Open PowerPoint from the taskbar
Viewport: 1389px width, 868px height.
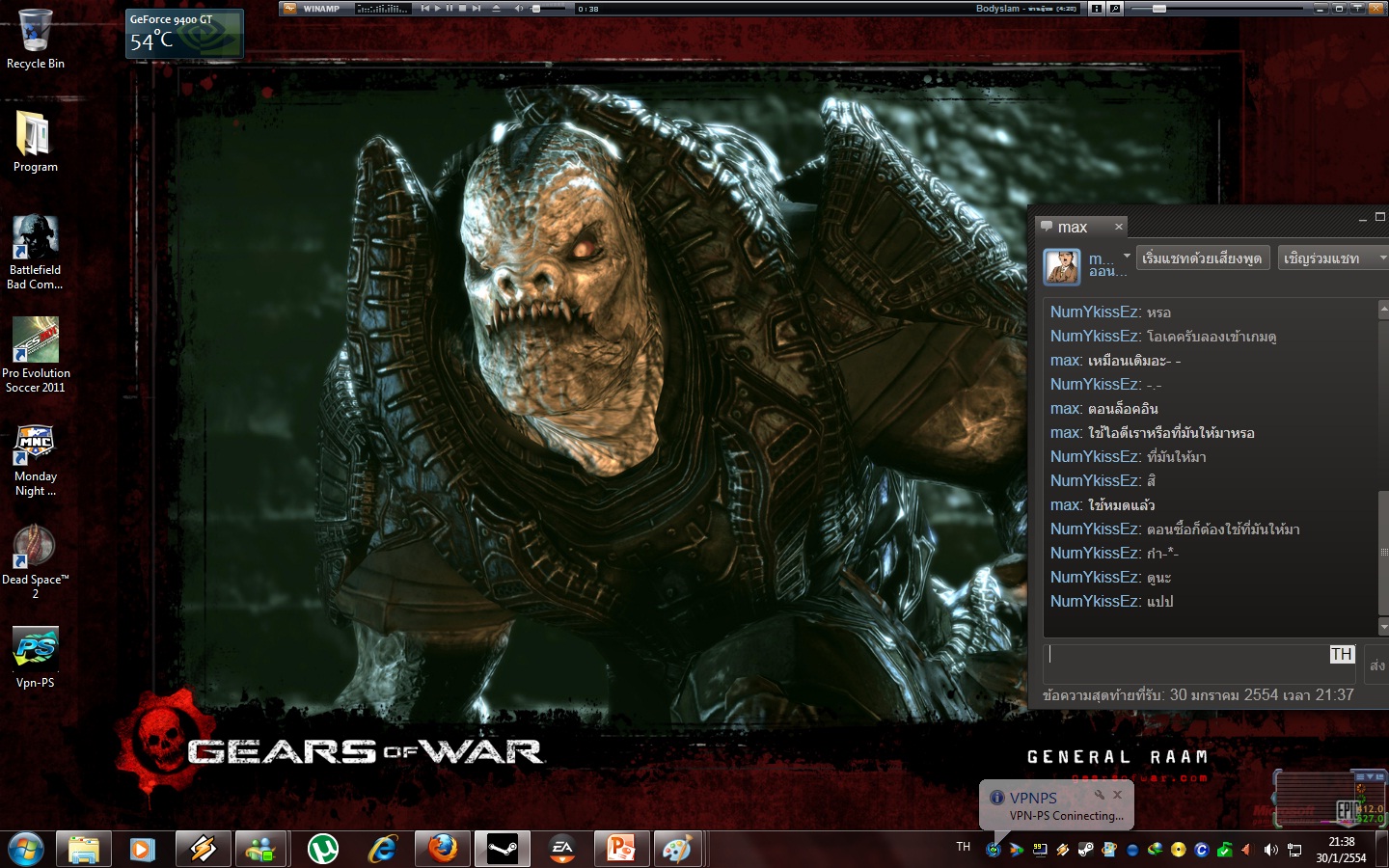point(621,850)
